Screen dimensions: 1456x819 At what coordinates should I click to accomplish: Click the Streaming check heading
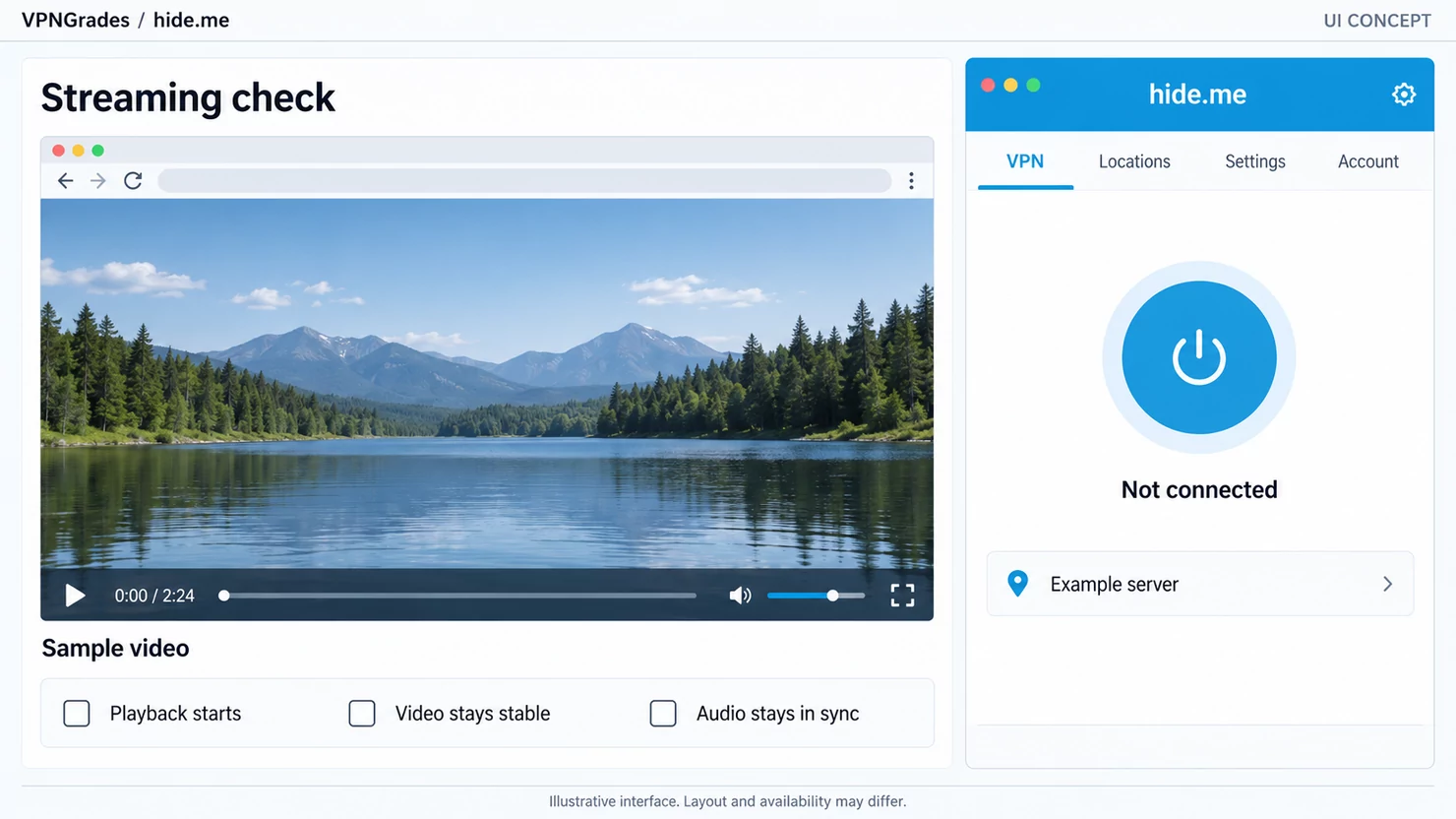(188, 98)
